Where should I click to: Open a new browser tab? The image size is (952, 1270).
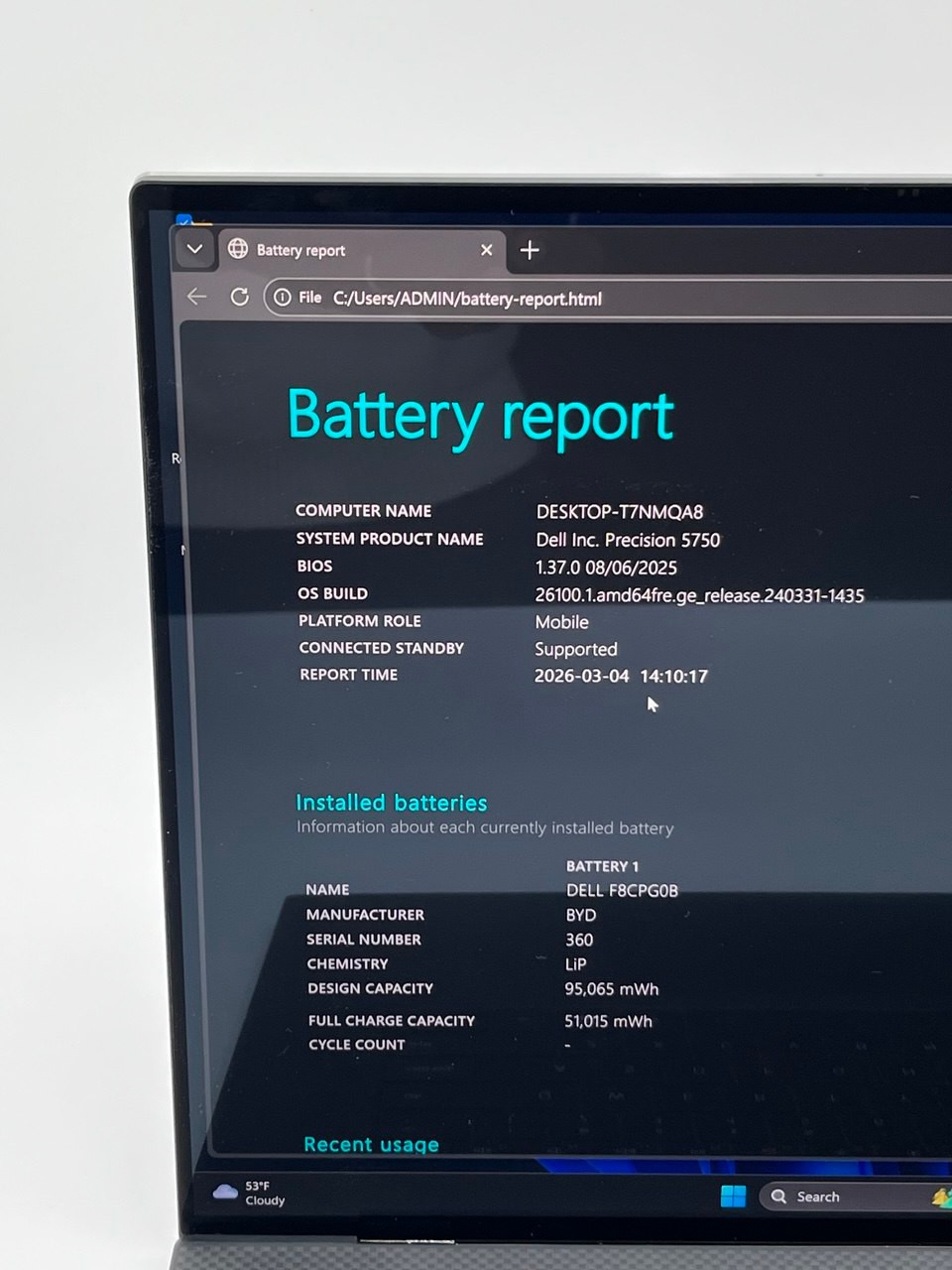[x=530, y=250]
